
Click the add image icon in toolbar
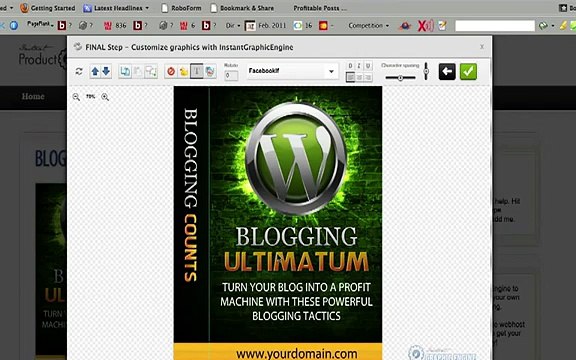[210, 71]
